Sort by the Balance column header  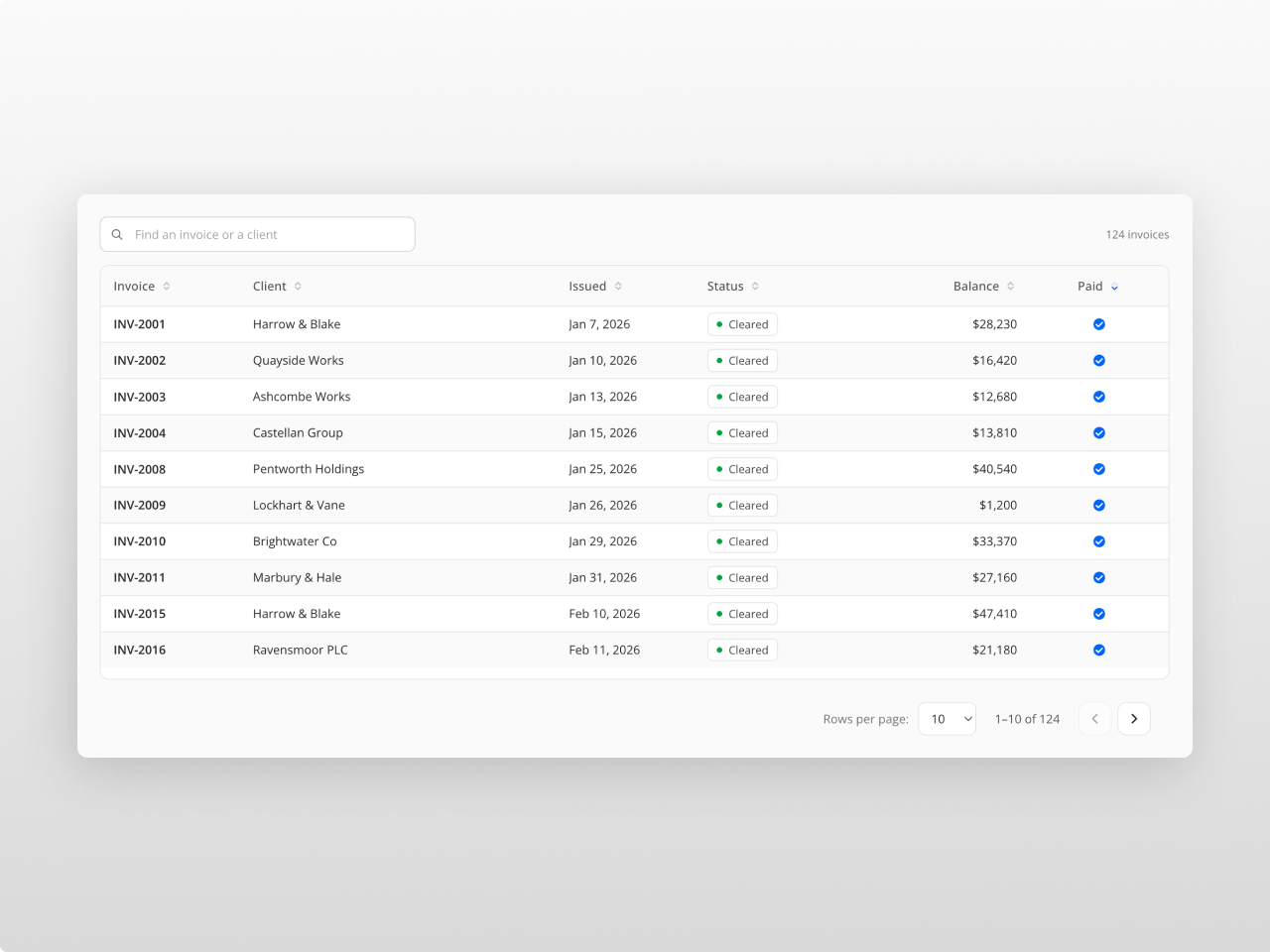(x=984, y=287)
